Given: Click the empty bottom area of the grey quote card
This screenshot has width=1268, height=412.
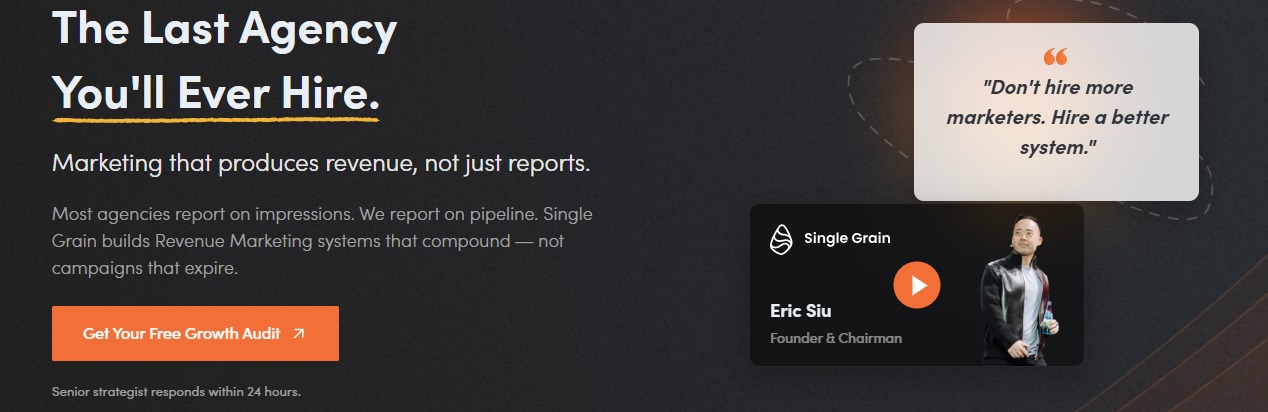Looking at the screenshot, I should 1056,180.
